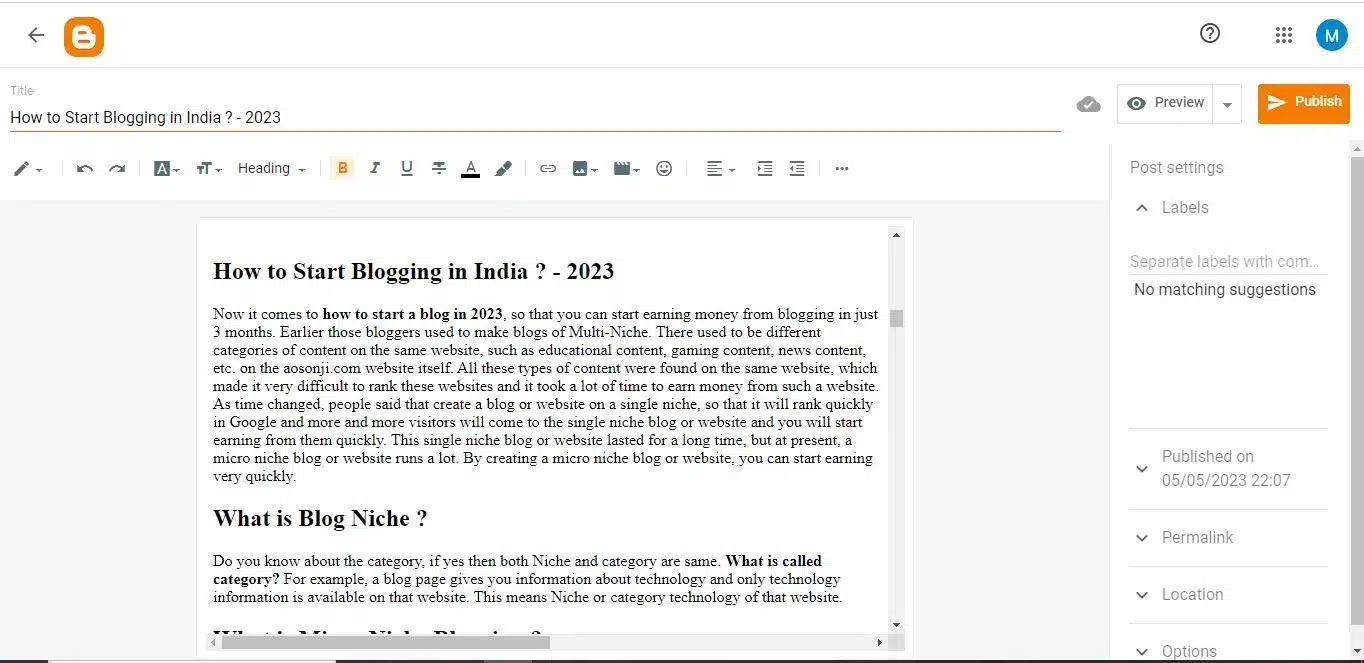Open the Google apps grid menu
The height and width of the screenshot is (663, 1364).
1284,34
